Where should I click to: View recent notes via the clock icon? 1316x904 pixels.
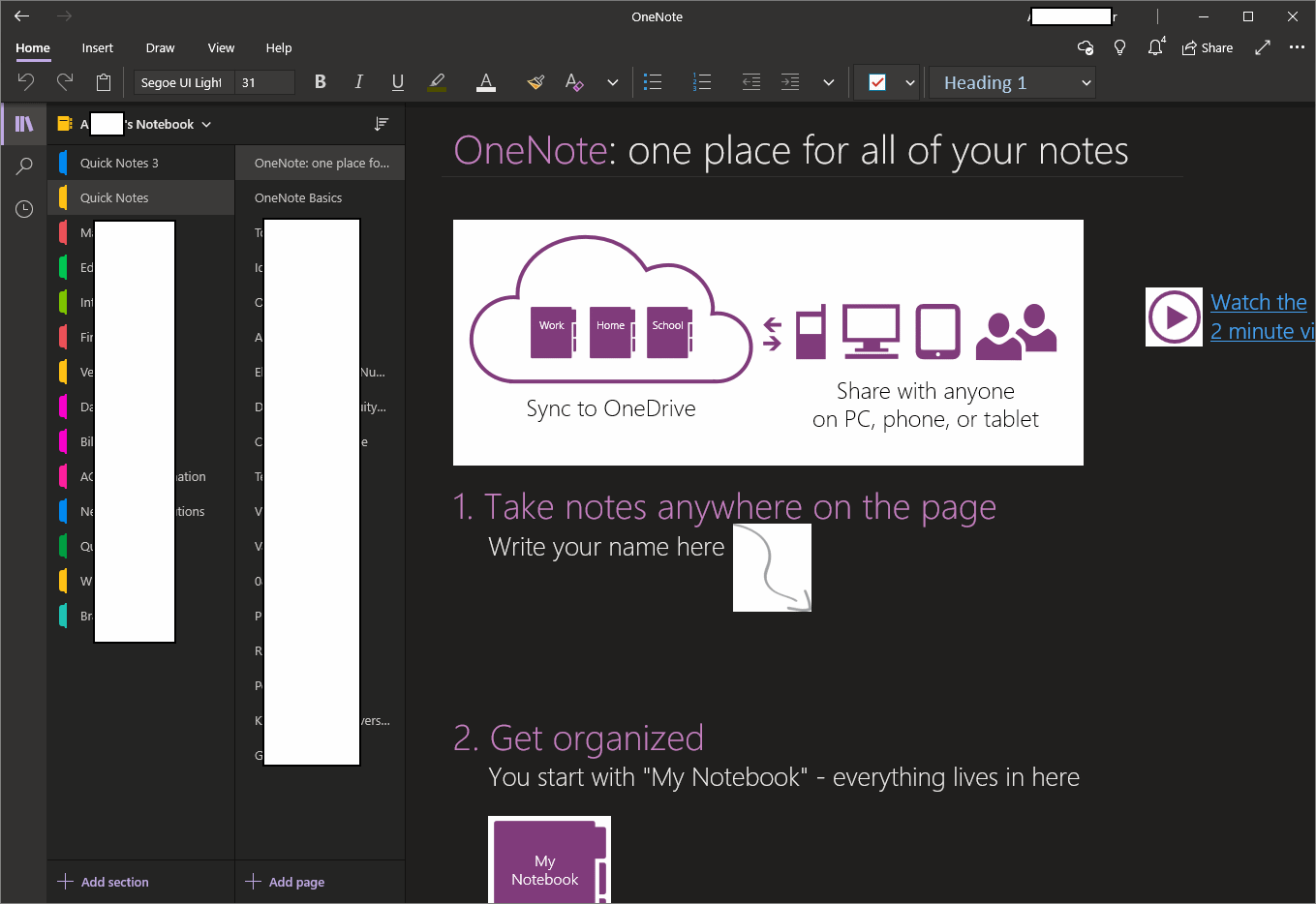tap(23, 208)
